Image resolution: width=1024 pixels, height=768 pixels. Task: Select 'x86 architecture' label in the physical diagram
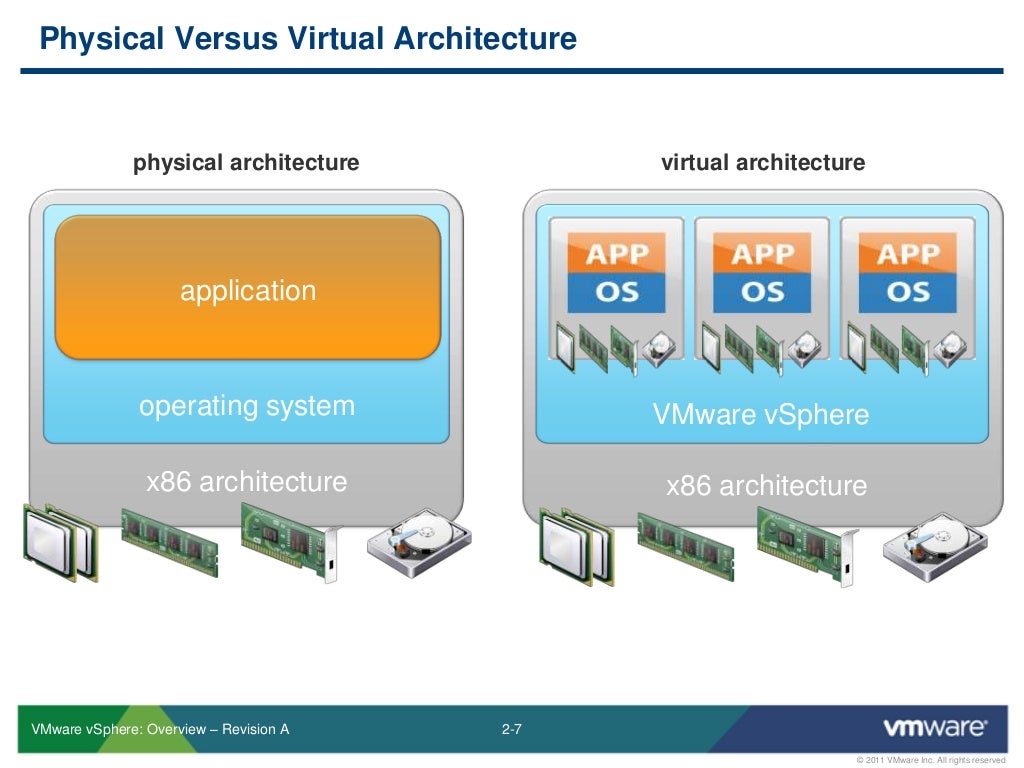click(x=246, y=482)
